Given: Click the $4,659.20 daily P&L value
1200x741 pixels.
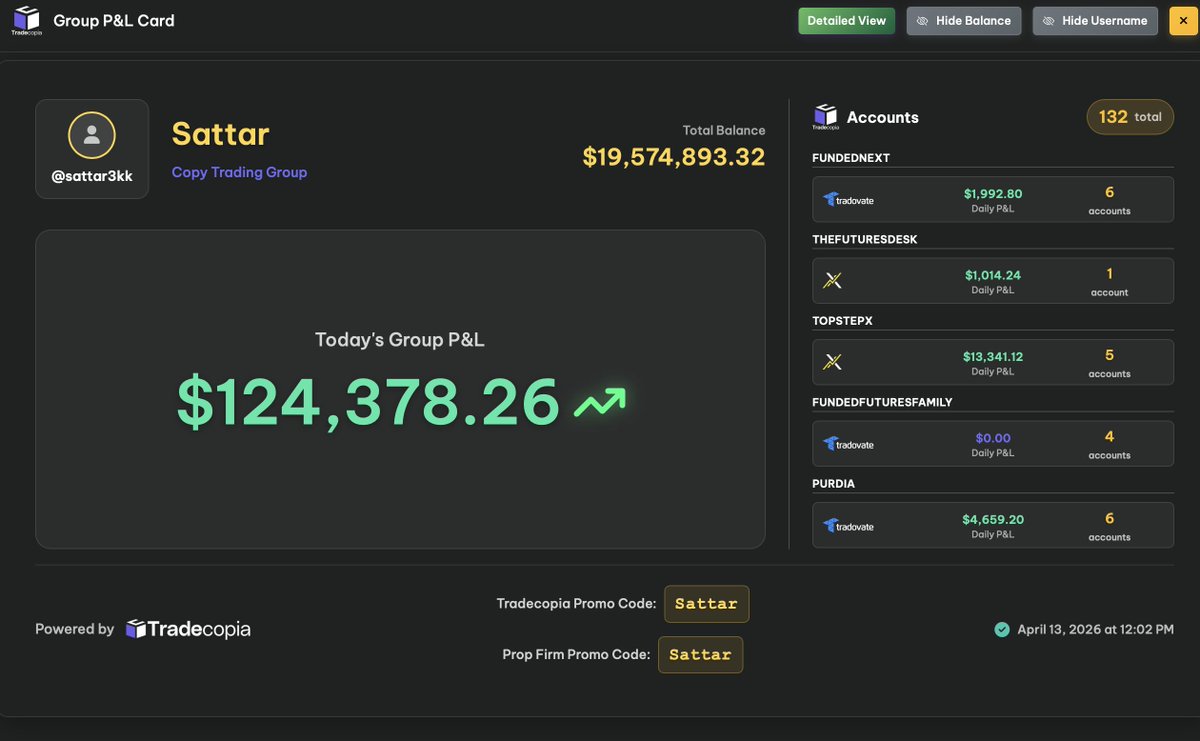Looking at the screenshot, I should coord(993,520).
